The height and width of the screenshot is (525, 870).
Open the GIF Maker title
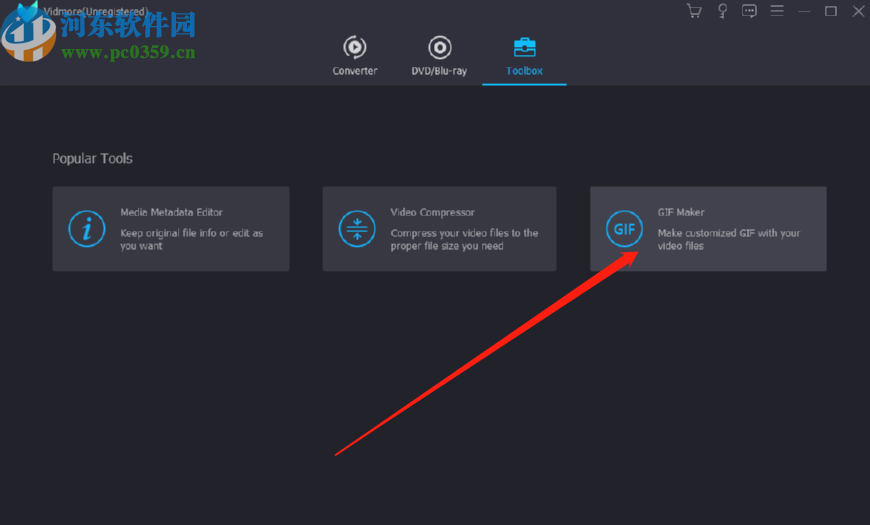[x=681, y=212]
